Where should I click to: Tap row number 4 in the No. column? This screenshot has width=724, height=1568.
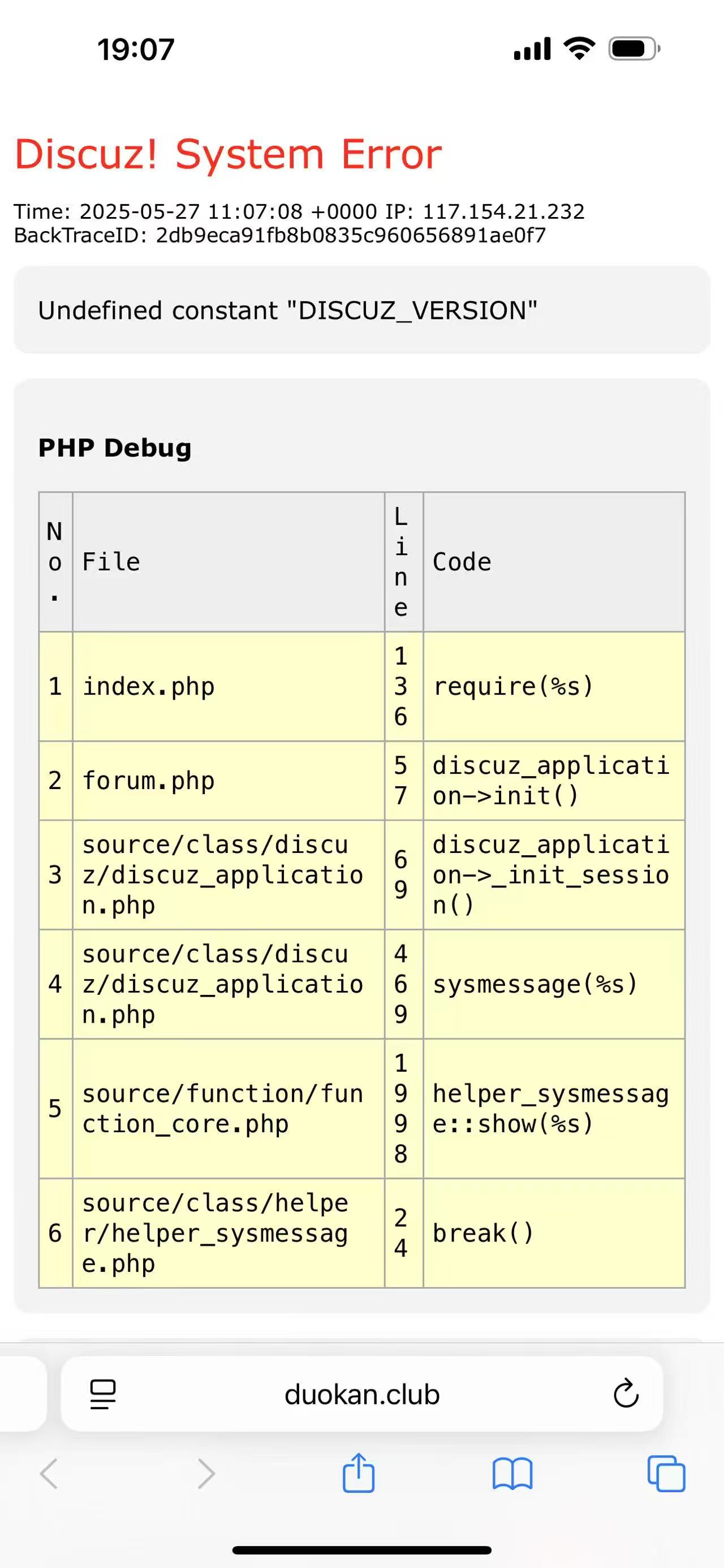[55, 984]
